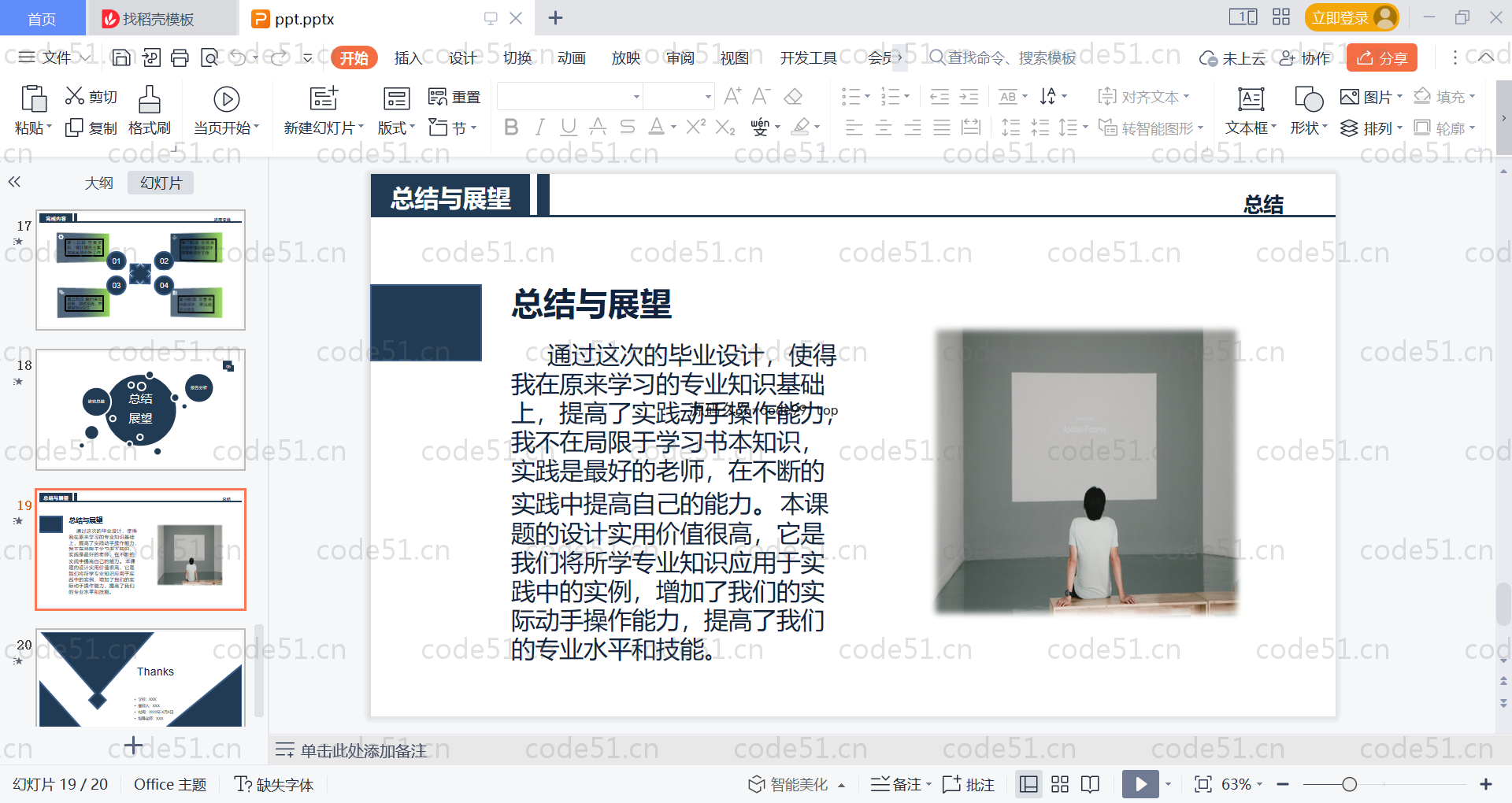Click the Decrease Indent icon
This screenshot has width=1512, height=803.
click(939, 97)
